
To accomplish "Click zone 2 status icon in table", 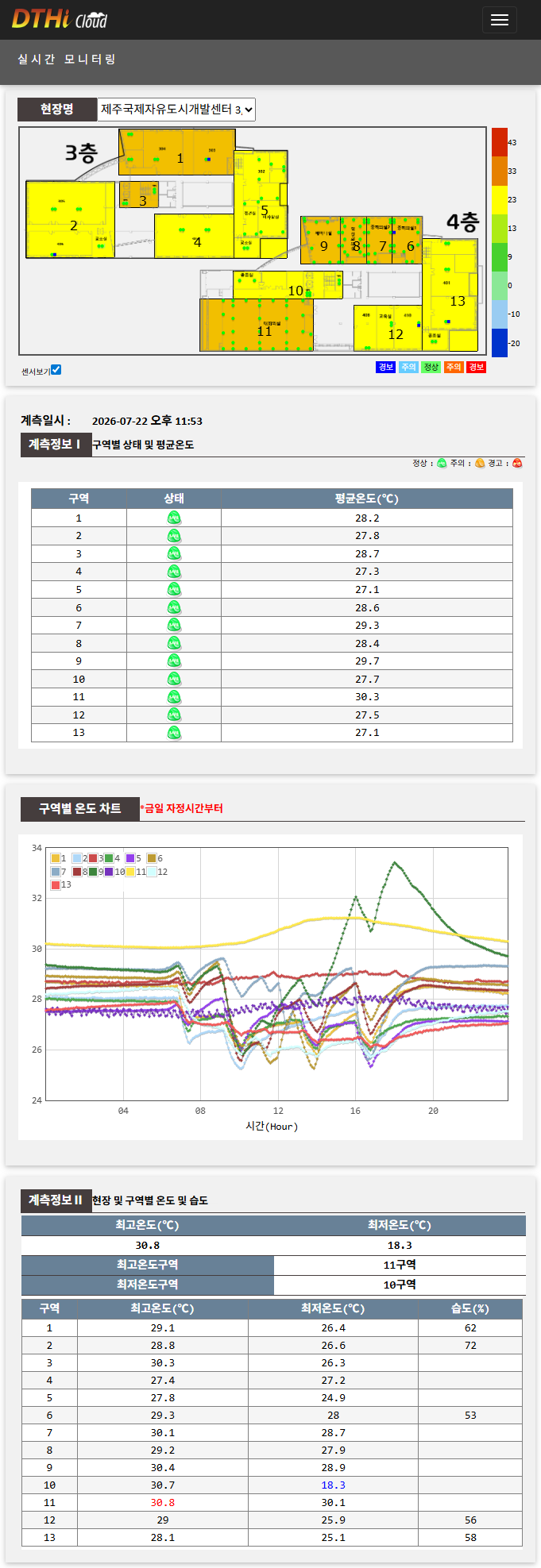I will (x=174, y=536).
